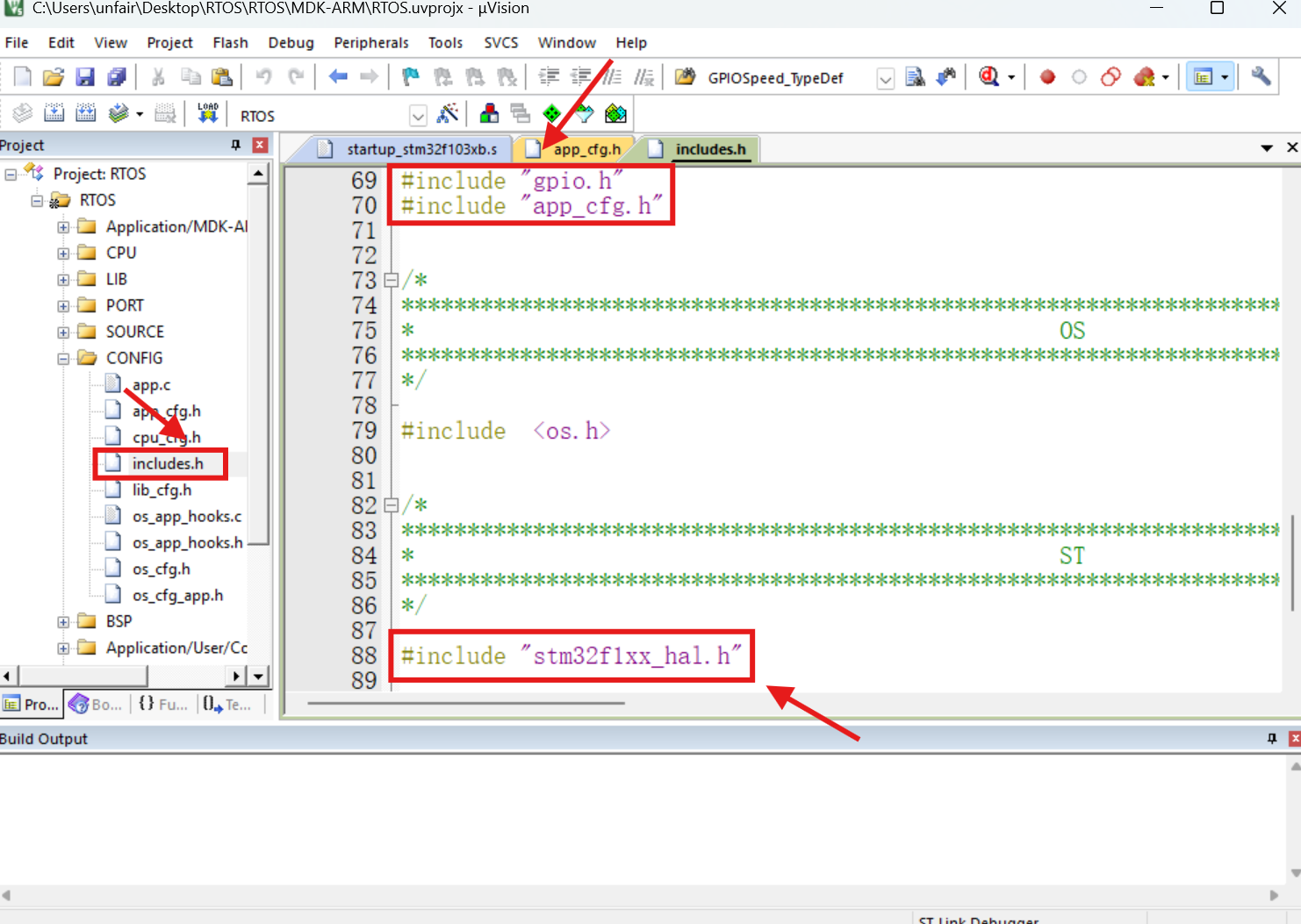
Task: Navigate backwards with the blue left arrow
Action: pos(338,77)
